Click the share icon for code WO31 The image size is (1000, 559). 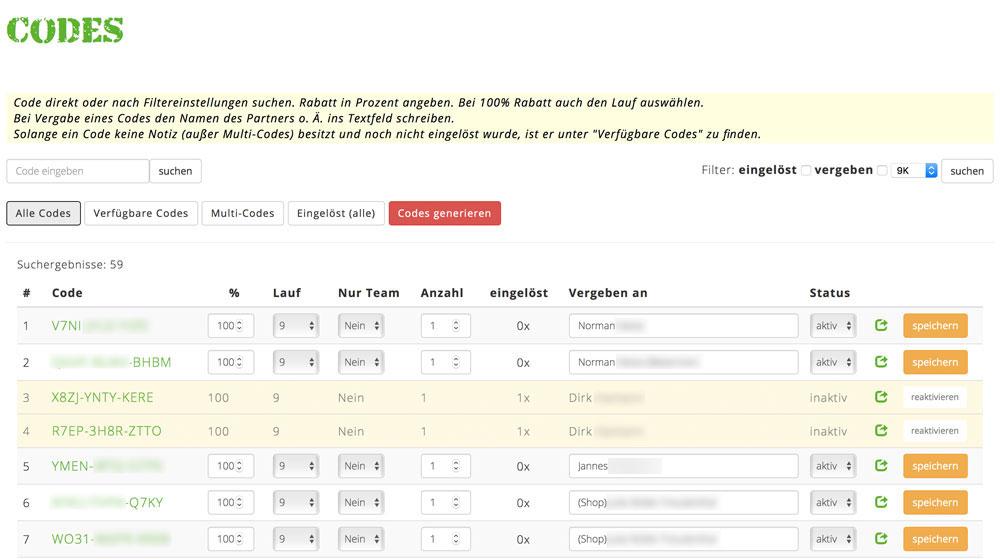881,539
